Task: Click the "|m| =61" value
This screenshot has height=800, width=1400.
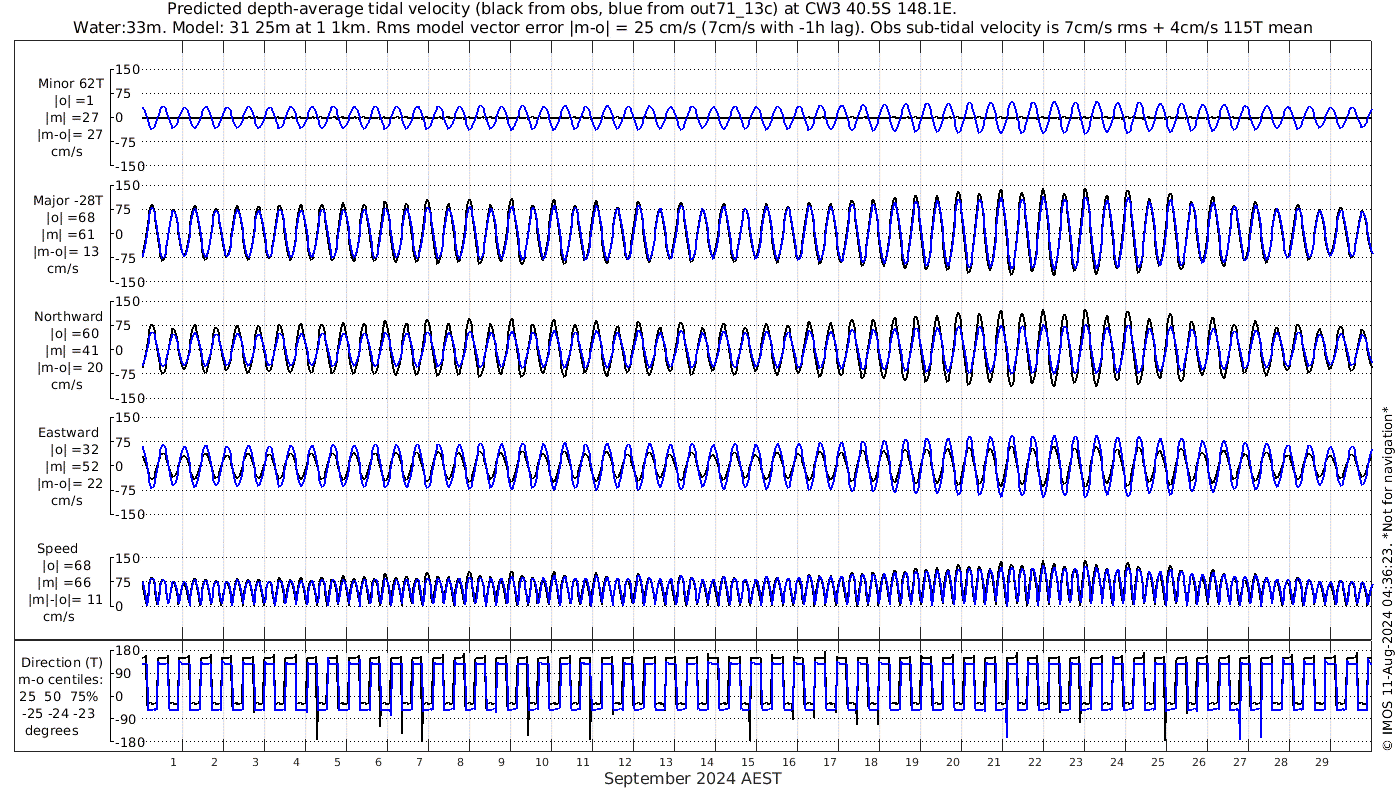Action: [x=69, y=234]
